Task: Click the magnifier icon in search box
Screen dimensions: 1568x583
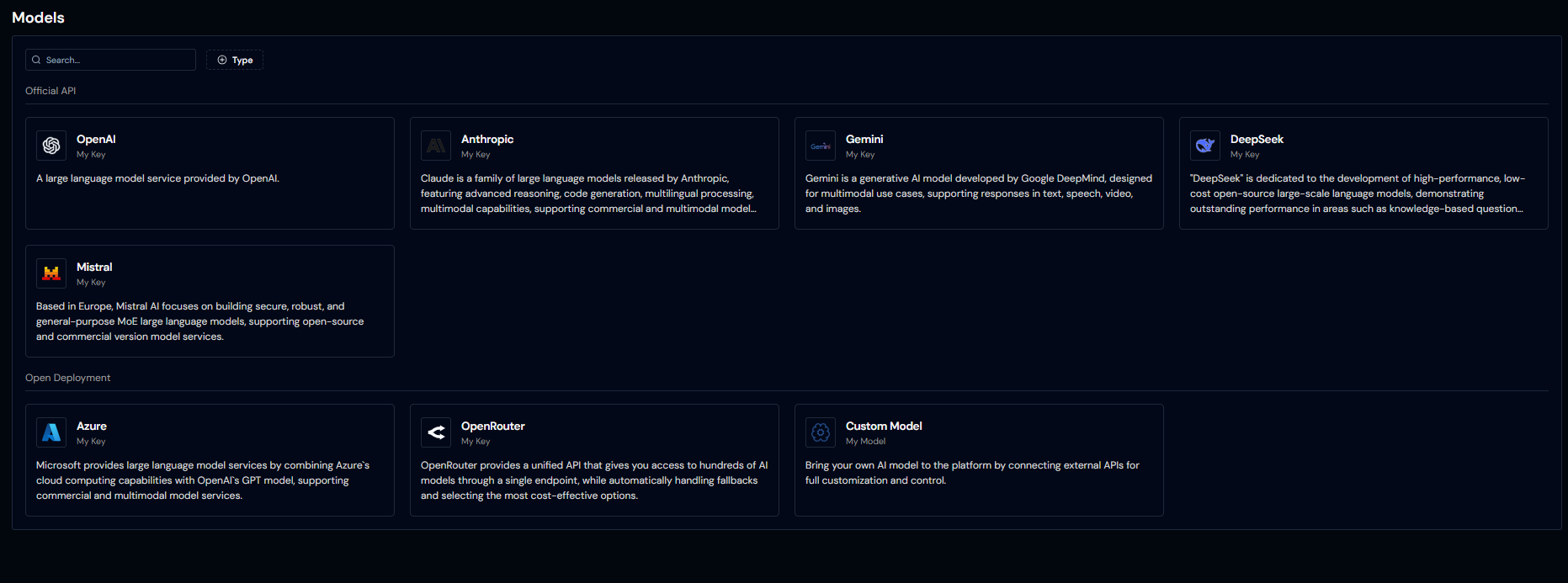Action: click(36, 60)
